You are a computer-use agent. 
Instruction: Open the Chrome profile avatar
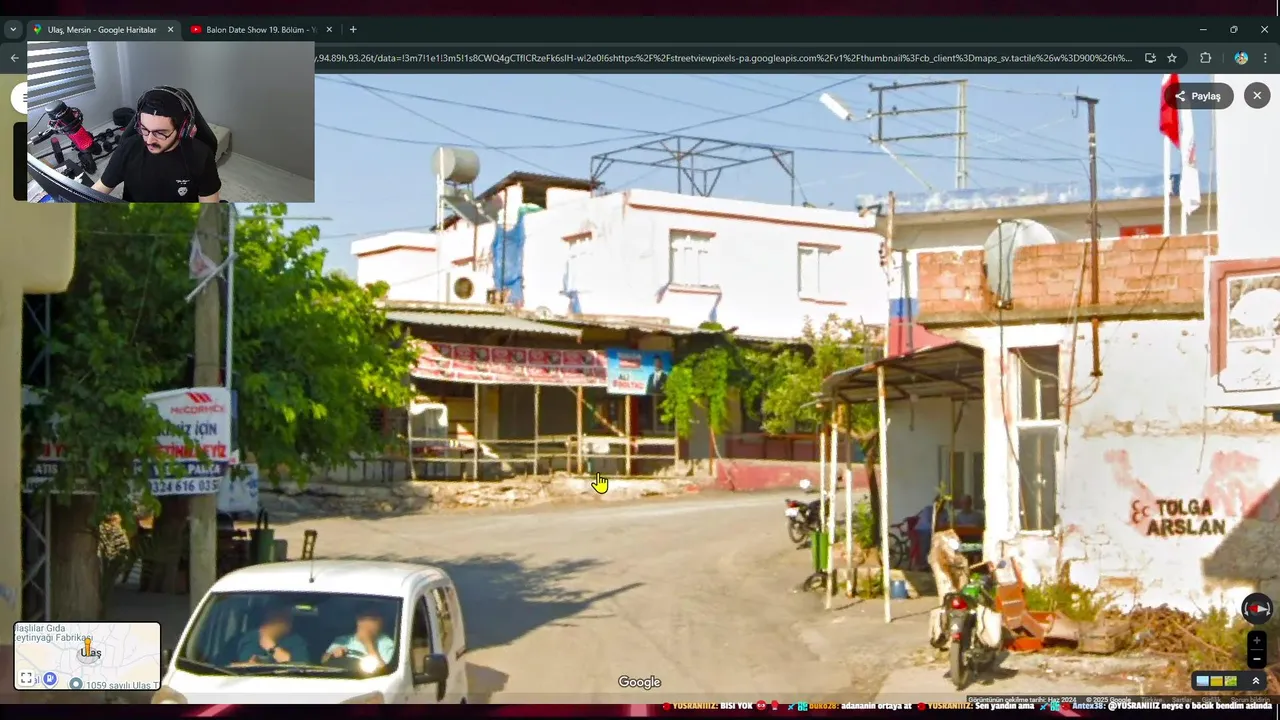(1241, 58)
